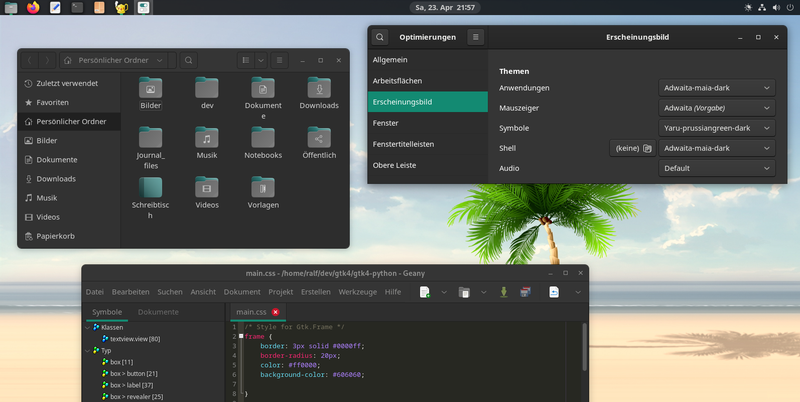The image size is (800, 402).
Task: Click the (keine) shell theme file button
Action: click(633, 148)
